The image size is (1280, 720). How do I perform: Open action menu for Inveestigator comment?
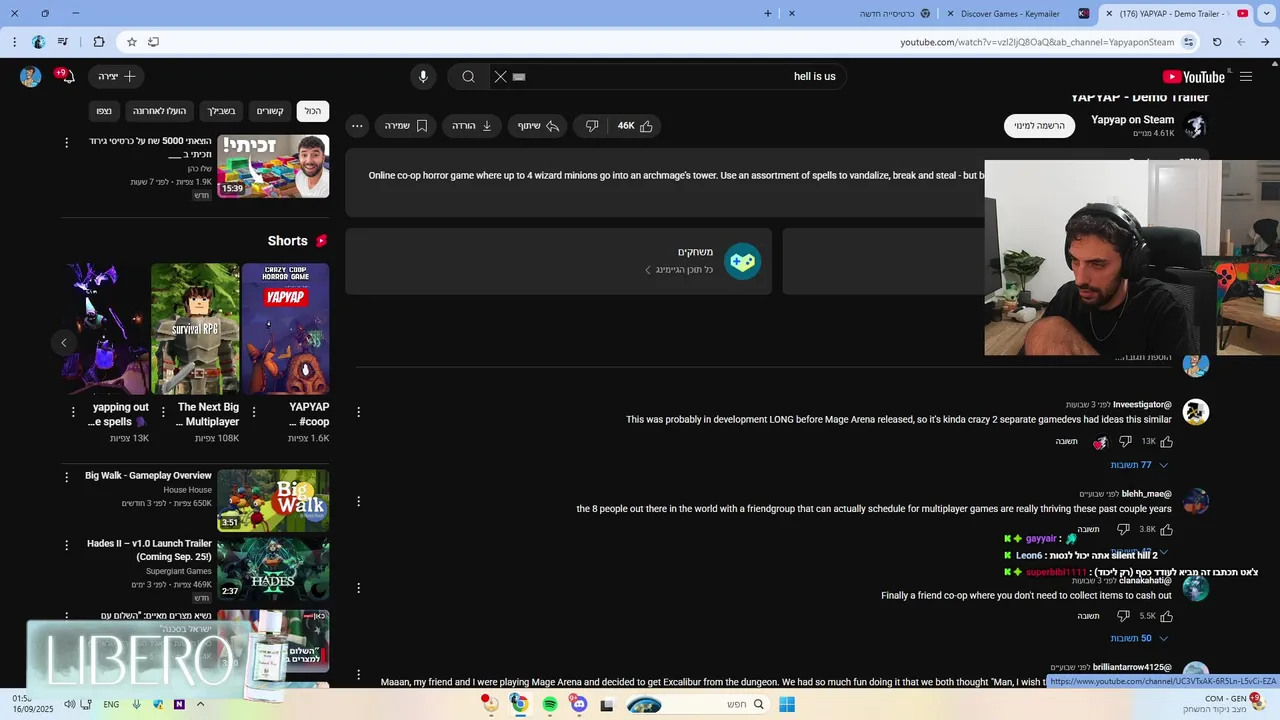pyautogui.click(x=359, y=412)
